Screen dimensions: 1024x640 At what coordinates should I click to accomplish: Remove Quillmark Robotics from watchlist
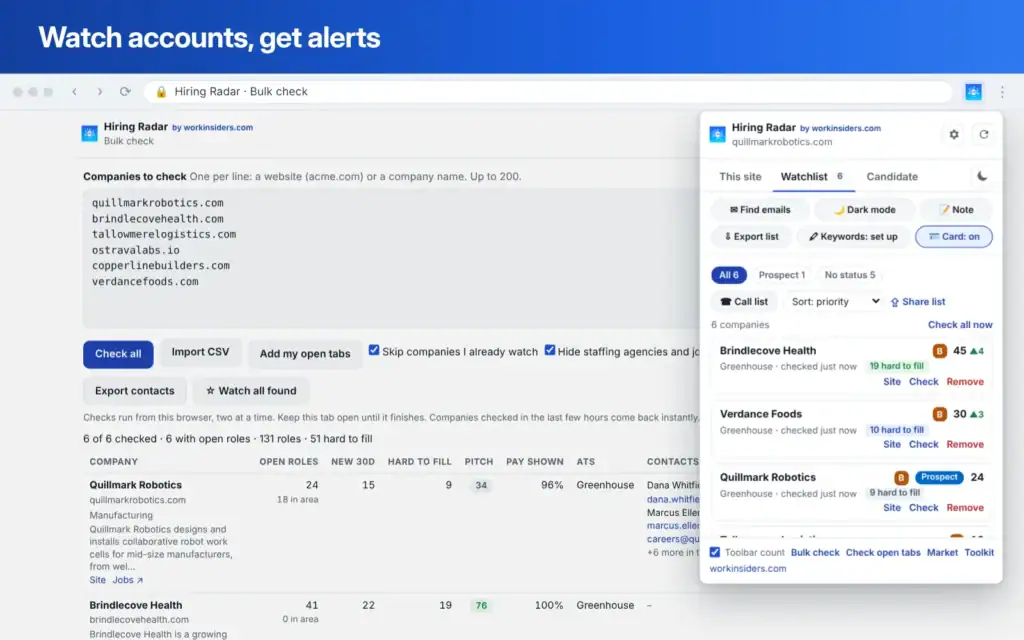tap(965, 507)
